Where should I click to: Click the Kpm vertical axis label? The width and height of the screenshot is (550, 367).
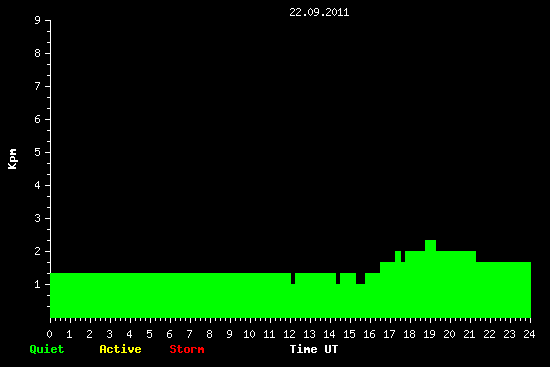tap(13, 159)
